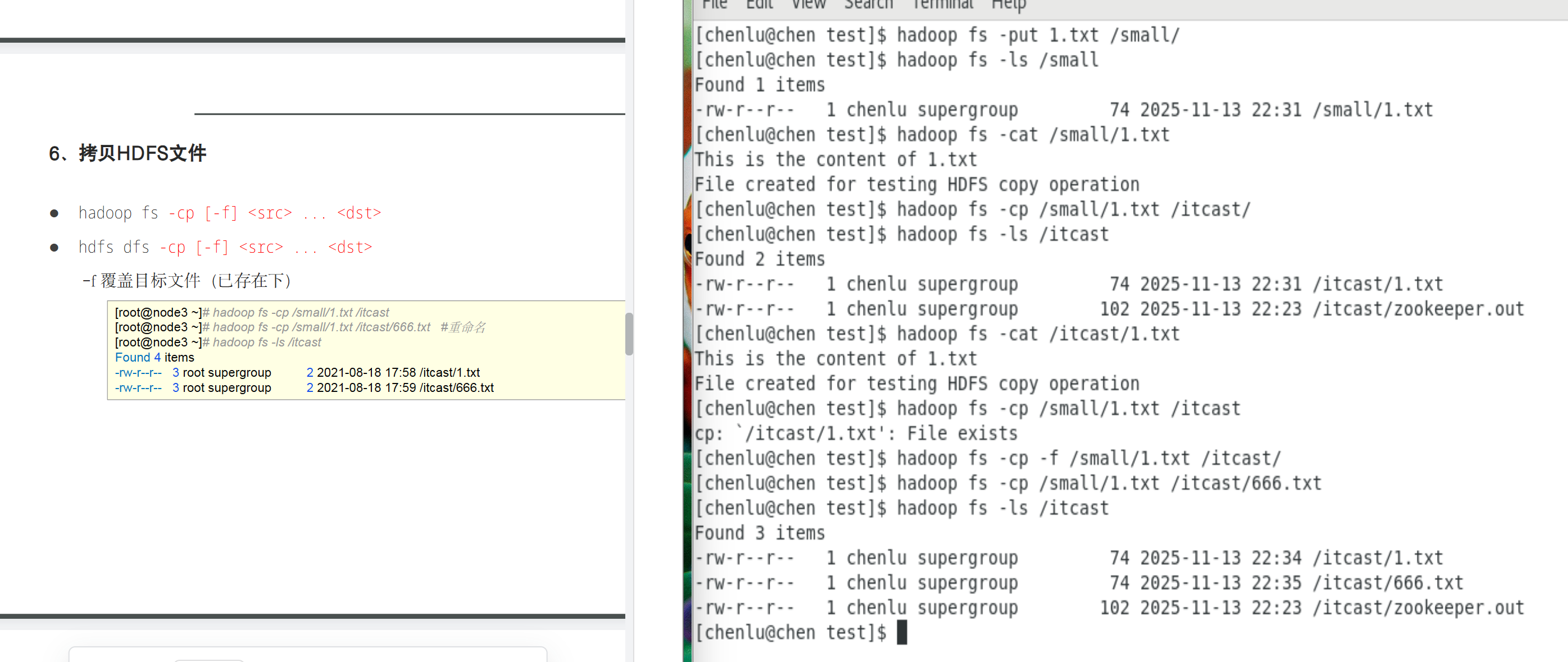Image resolution: width=1568 pixels, height=662 pixels.
Task: Click the terminal cursor at the last prompt
Action: pyautogui.click(x=902, y=632)
